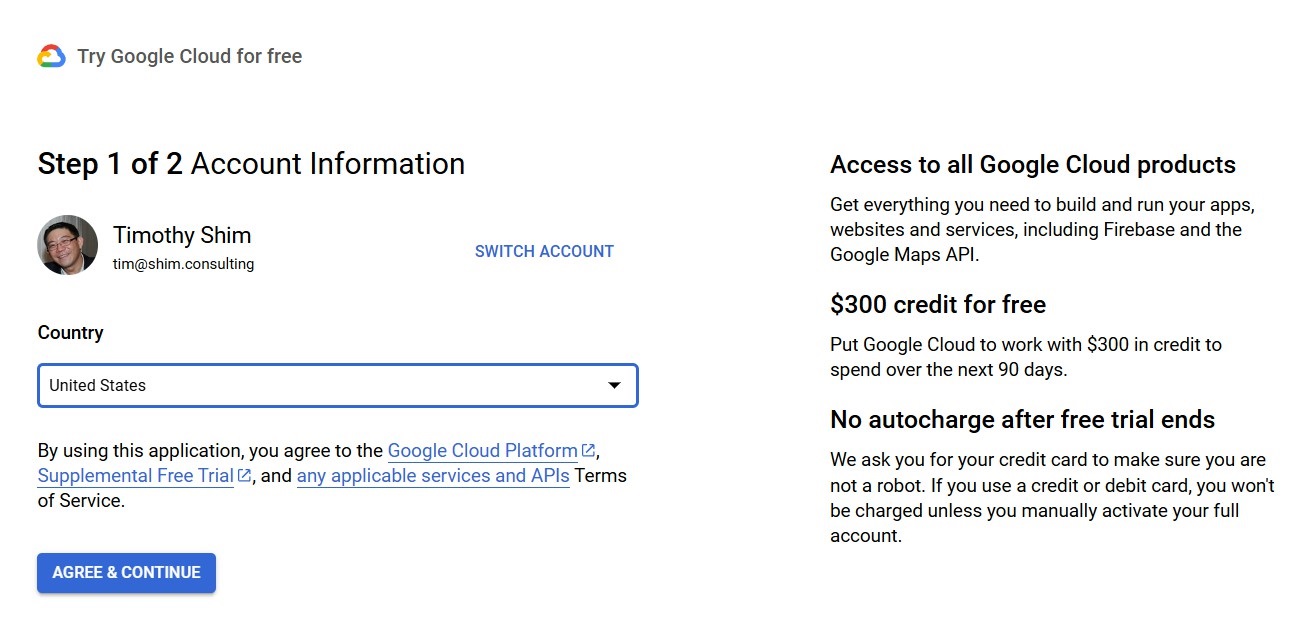Click the Google Cloud logo icon
1300x619 pixels.
point(51,57)
